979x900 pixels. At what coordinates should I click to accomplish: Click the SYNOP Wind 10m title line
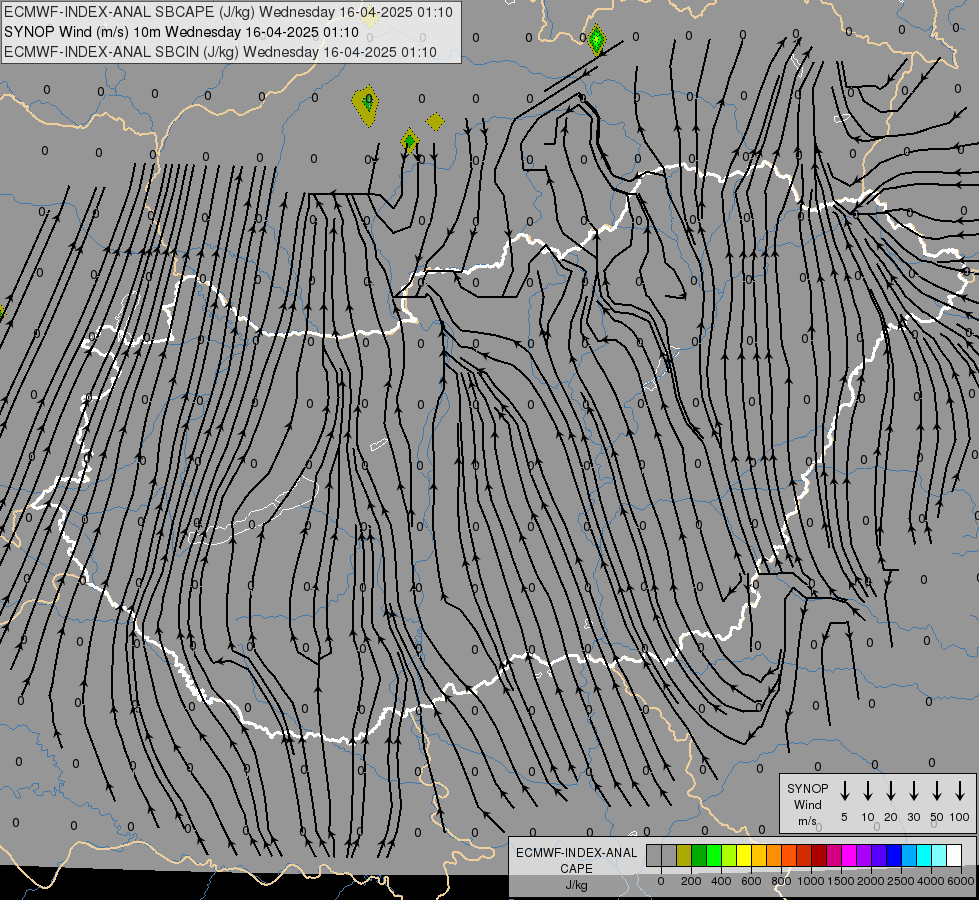pyautogui.click(x=181, y=32)
